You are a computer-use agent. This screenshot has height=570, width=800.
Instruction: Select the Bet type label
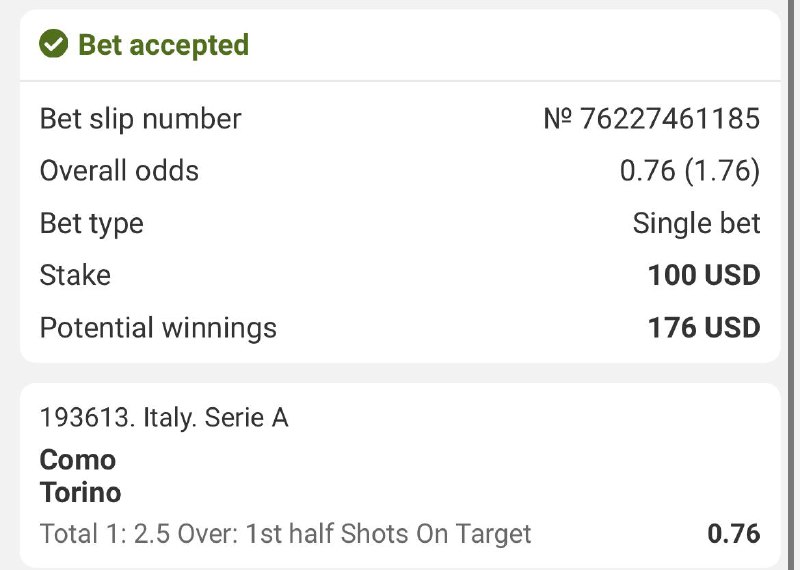coord(91,223)
